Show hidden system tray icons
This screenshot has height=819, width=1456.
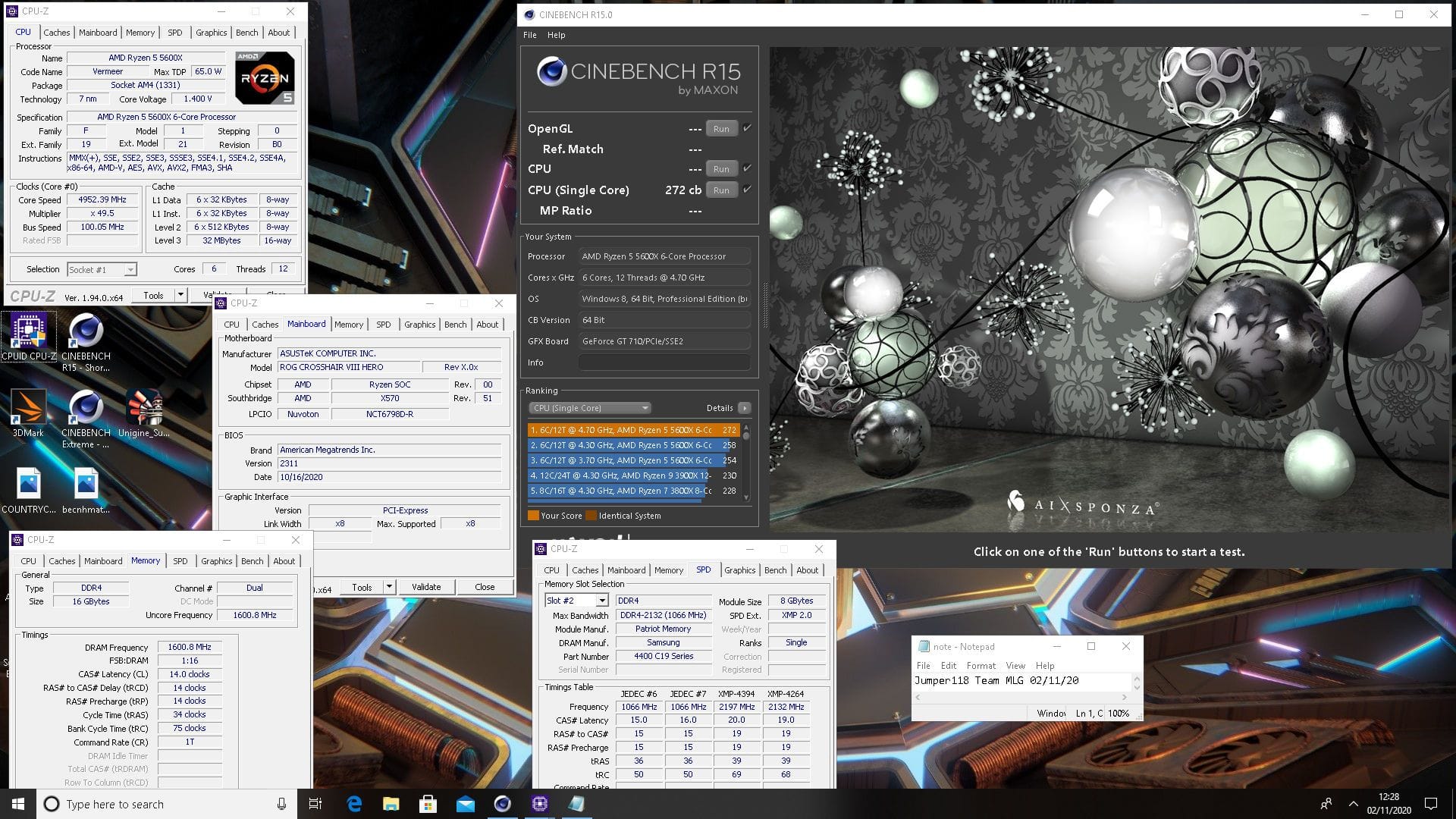[x=1354, y=804]
